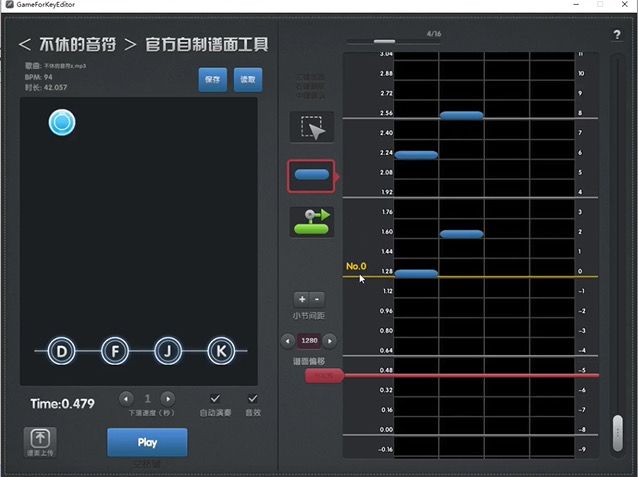This screenshot has height=477, width=638.
Task: Click the blue load button
Action: (248, 79)
